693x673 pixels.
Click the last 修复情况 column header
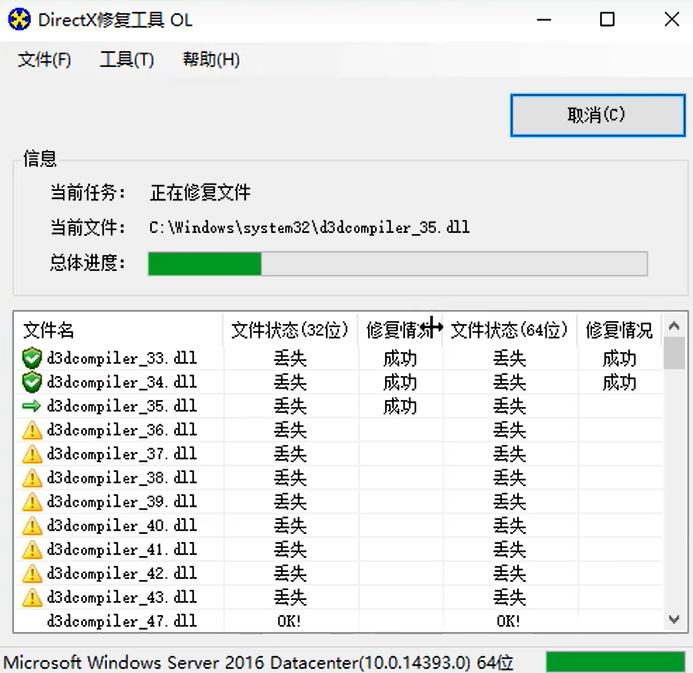click(x=619, y=330)
